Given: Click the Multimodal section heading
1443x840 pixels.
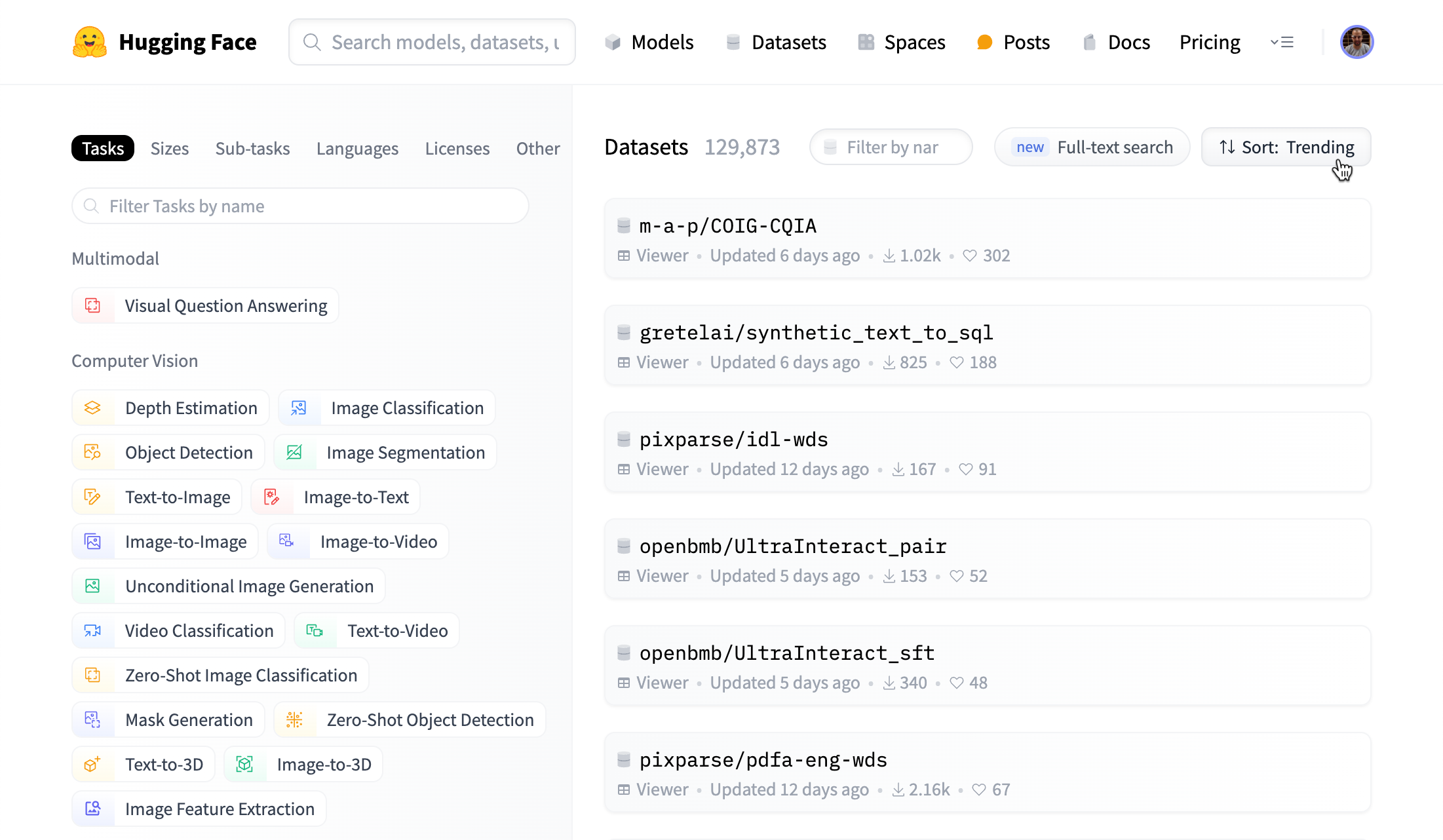Looking at the screenshot, I should 115,258.
